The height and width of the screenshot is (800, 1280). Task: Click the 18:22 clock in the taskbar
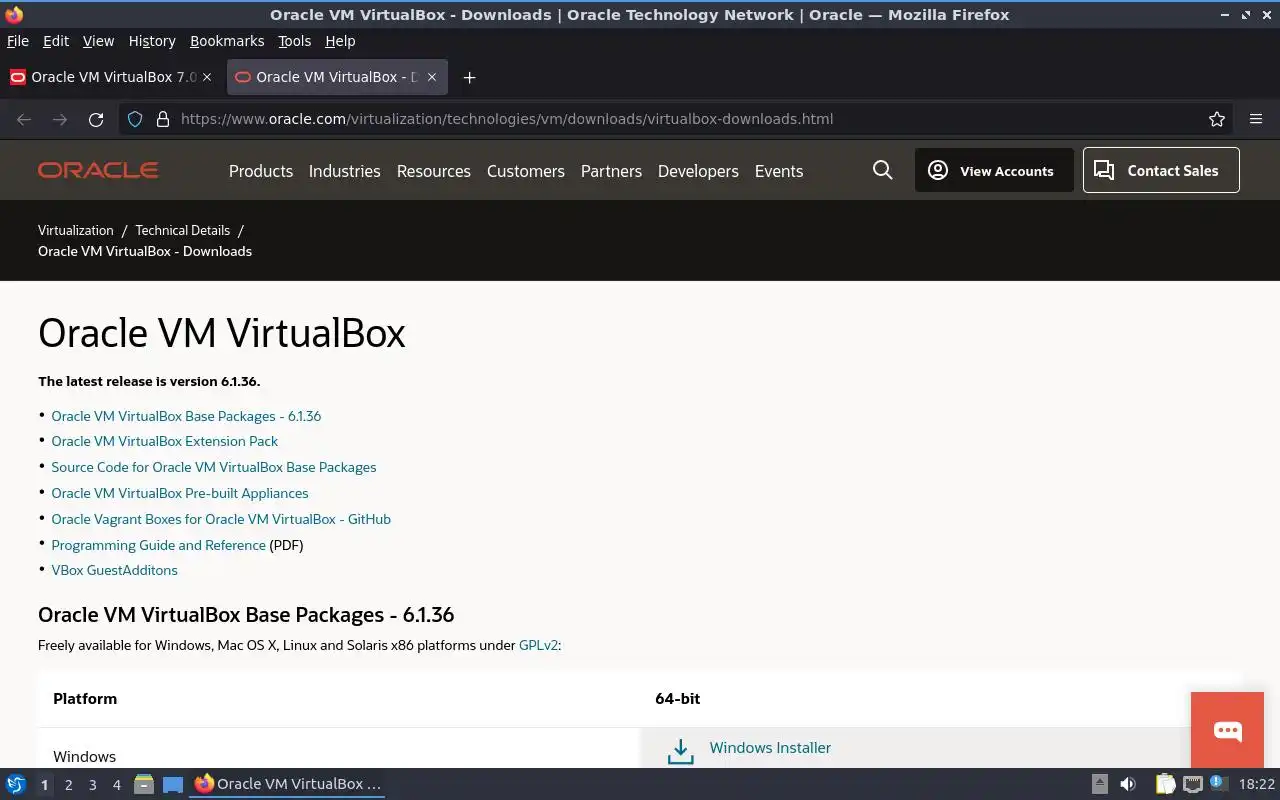click(1257, 784)
